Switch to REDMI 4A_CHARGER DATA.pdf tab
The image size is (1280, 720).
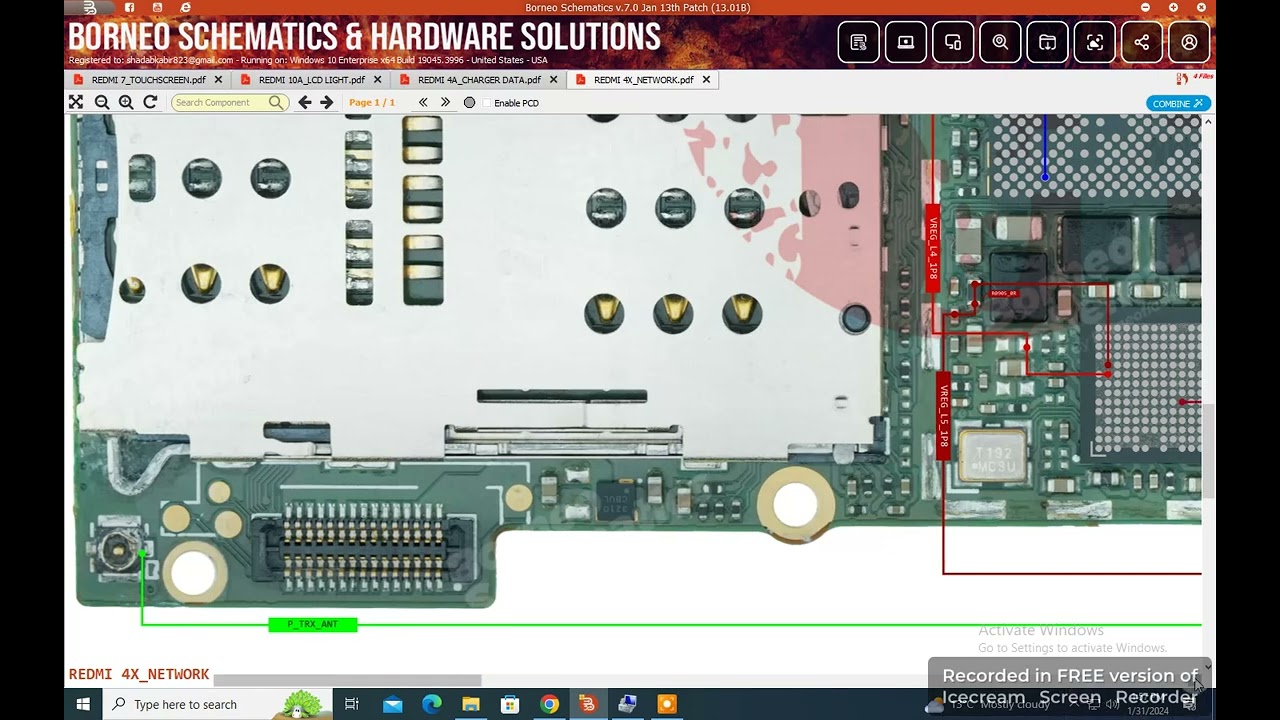point(479,80)
